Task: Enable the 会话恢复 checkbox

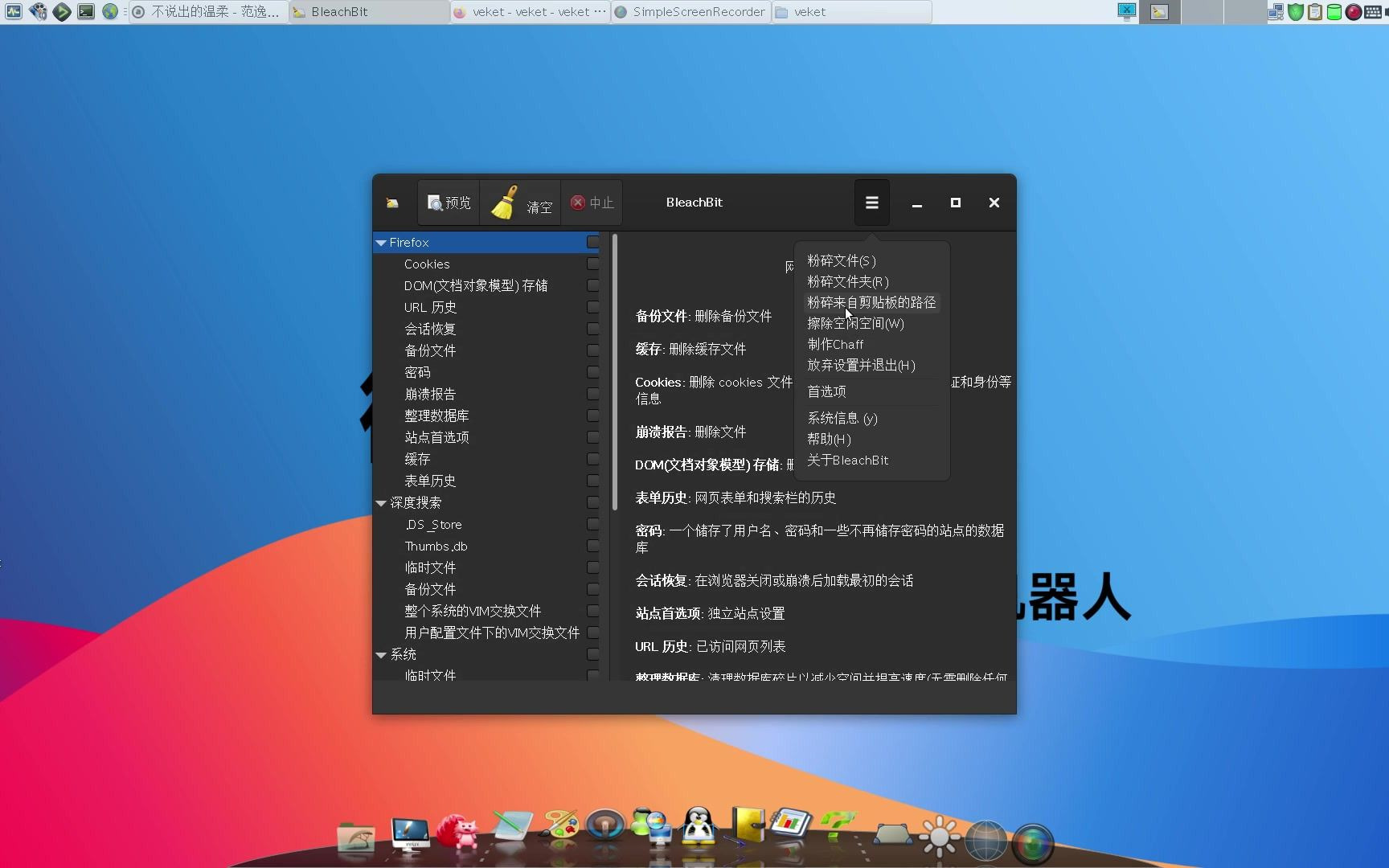Action: [593, 329]
